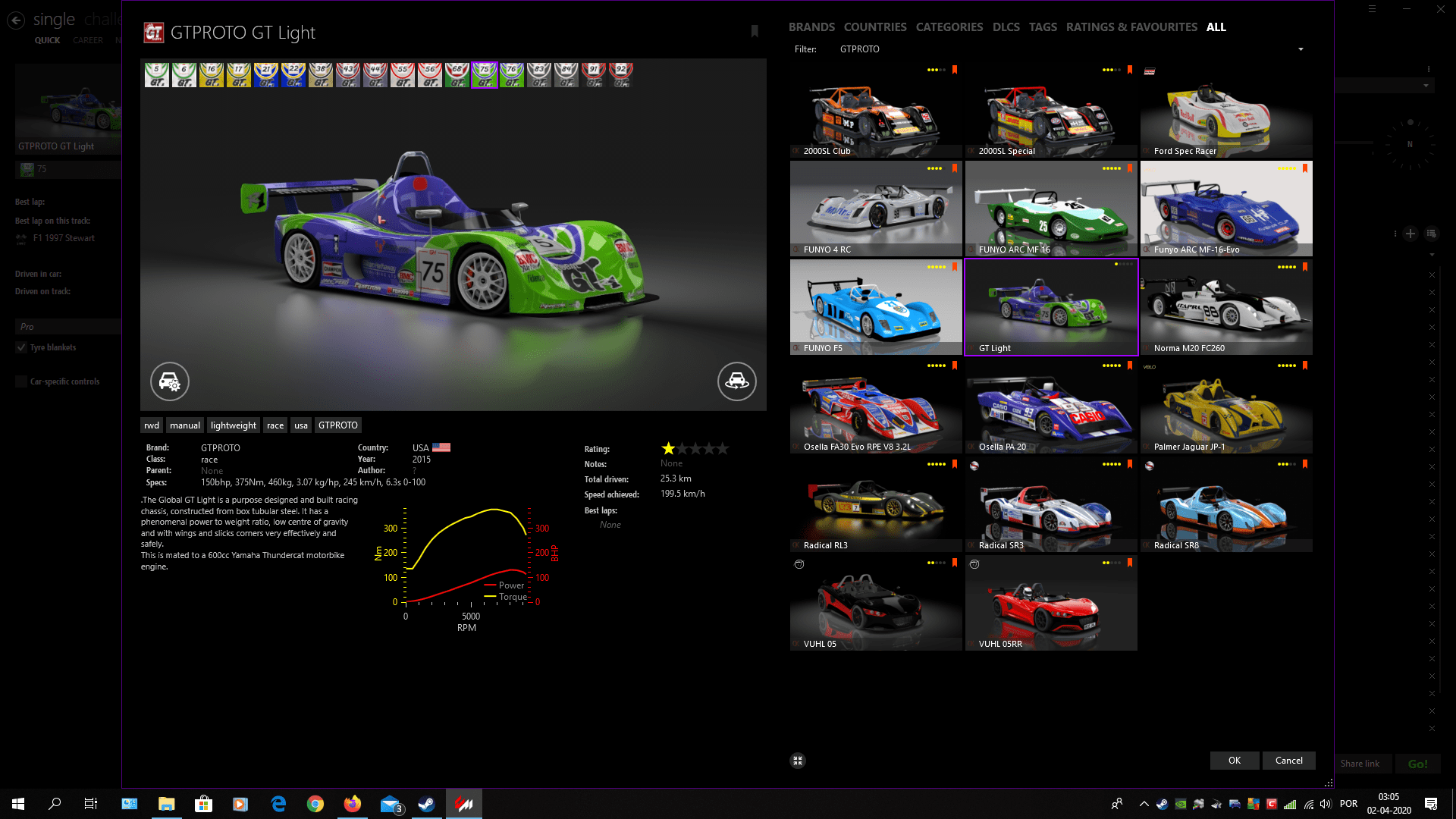The width and height of the screenshot is (1456, 819).
Task: Toggle favourite flag on VUHL 05RR
Action: pos(1130,563)
